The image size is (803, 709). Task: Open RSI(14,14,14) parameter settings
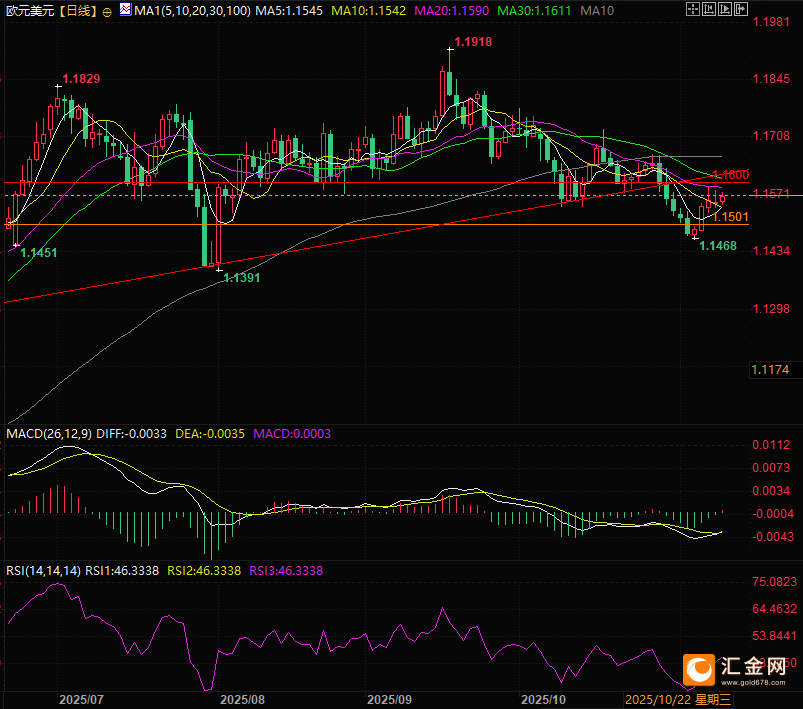point(43,571)
